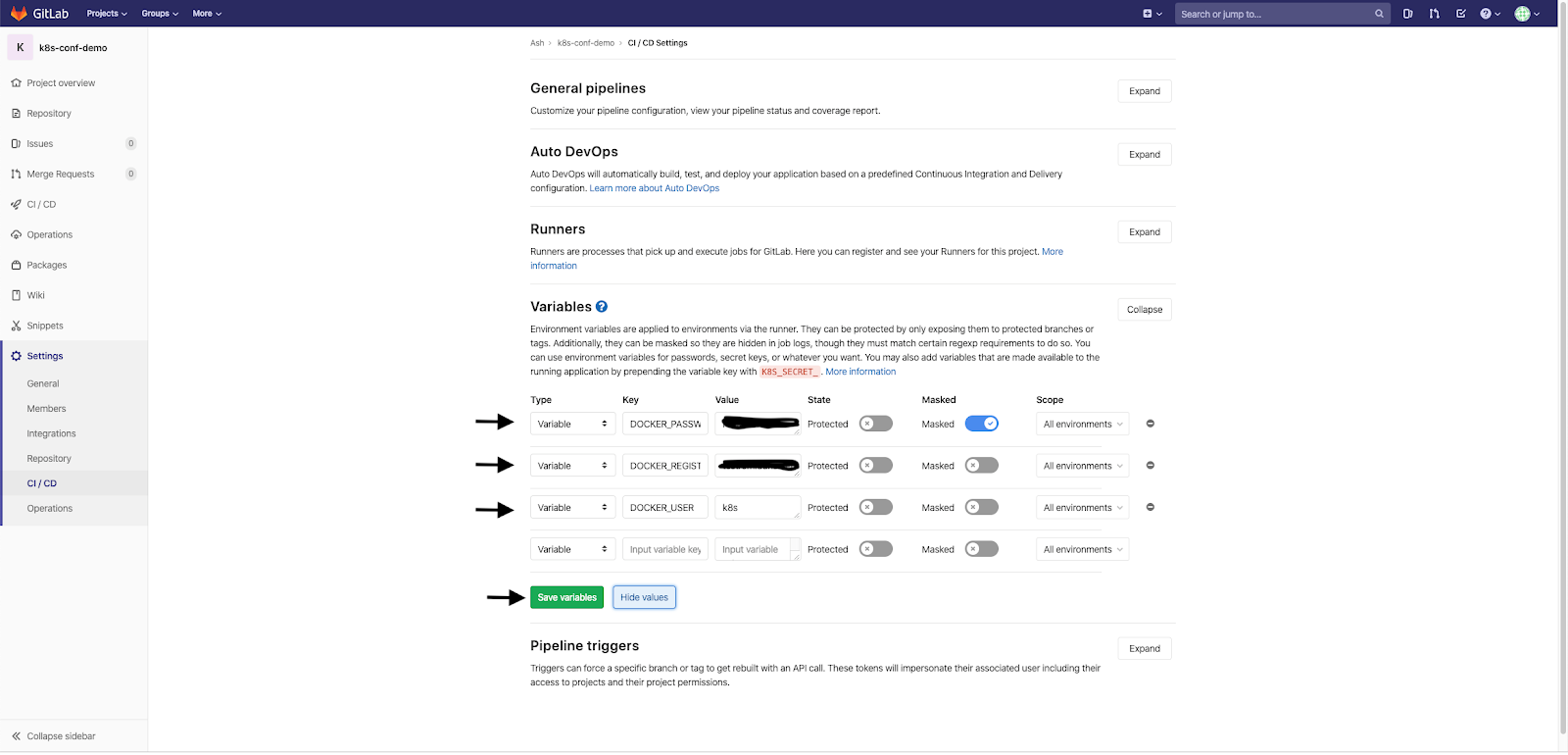Open the To-Do list icon in navbar

1460,14
